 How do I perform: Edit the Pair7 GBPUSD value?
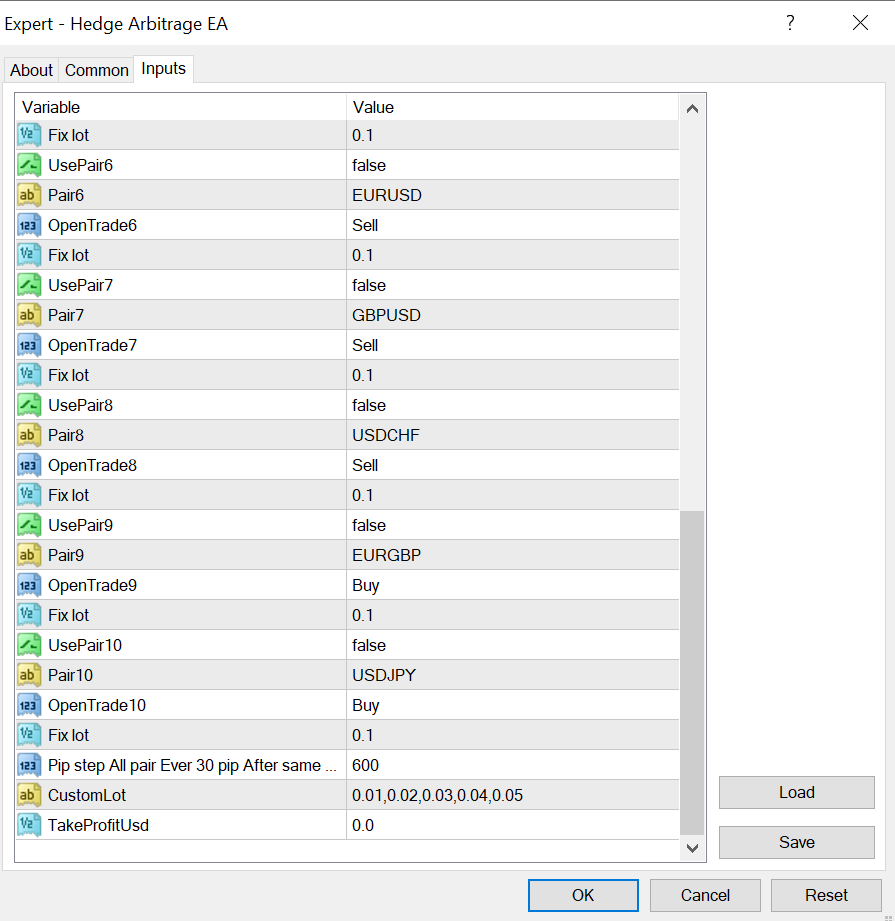coord(512,315)
